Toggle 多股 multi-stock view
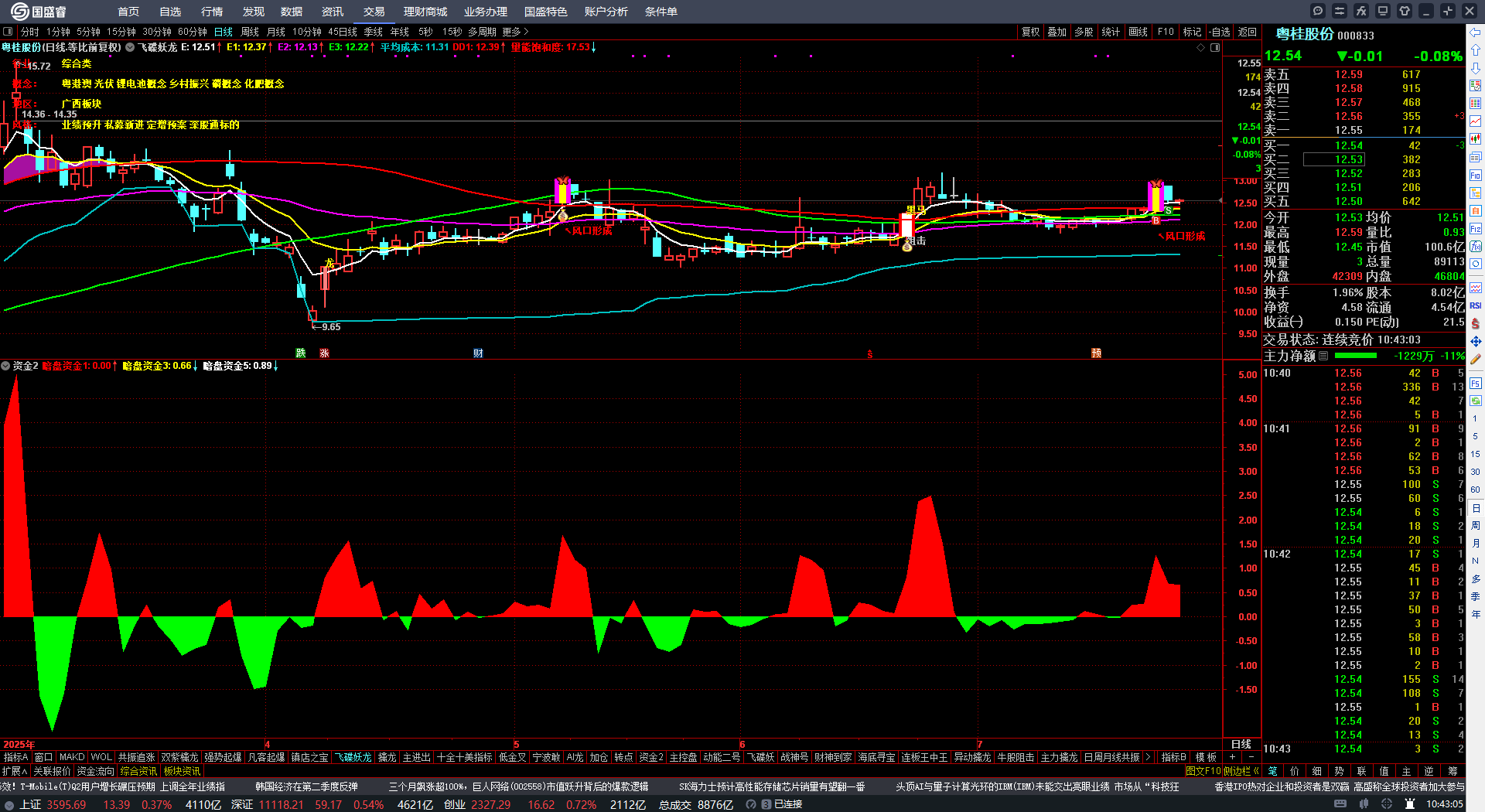1485x812 pixels. (x=1084, y=32)
